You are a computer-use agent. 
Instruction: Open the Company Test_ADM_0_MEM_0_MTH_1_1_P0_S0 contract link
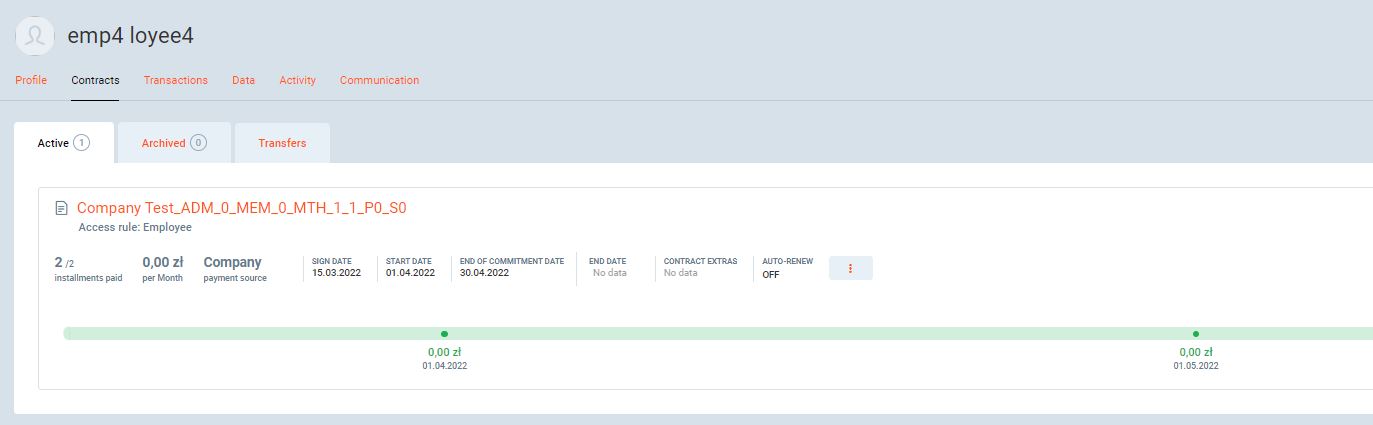point(241,208)
